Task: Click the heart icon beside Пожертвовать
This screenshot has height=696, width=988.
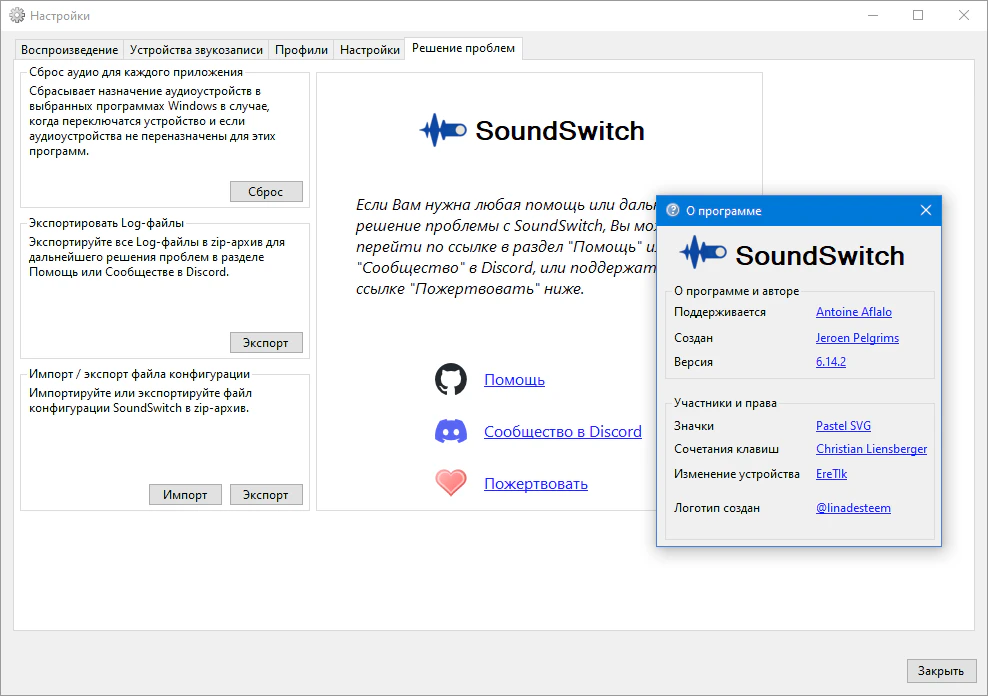Action: point(451,483)
